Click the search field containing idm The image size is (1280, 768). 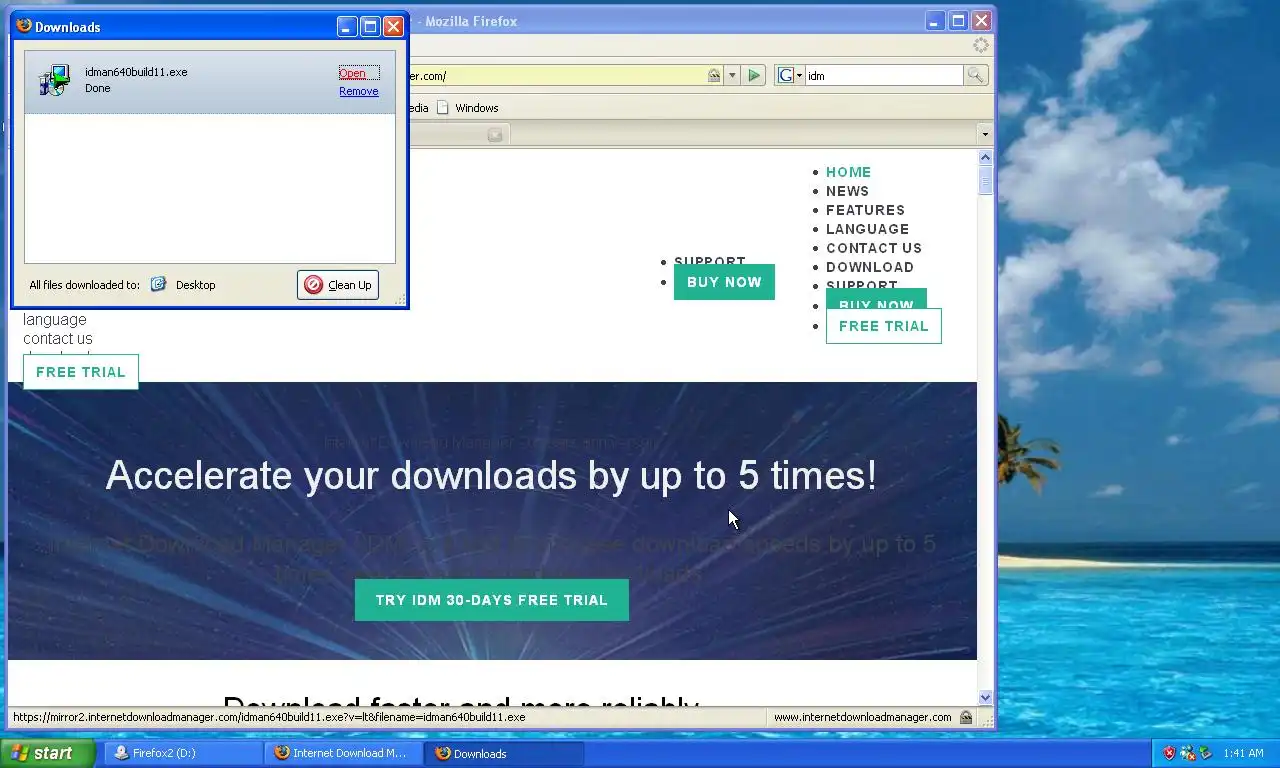[884, 75]
